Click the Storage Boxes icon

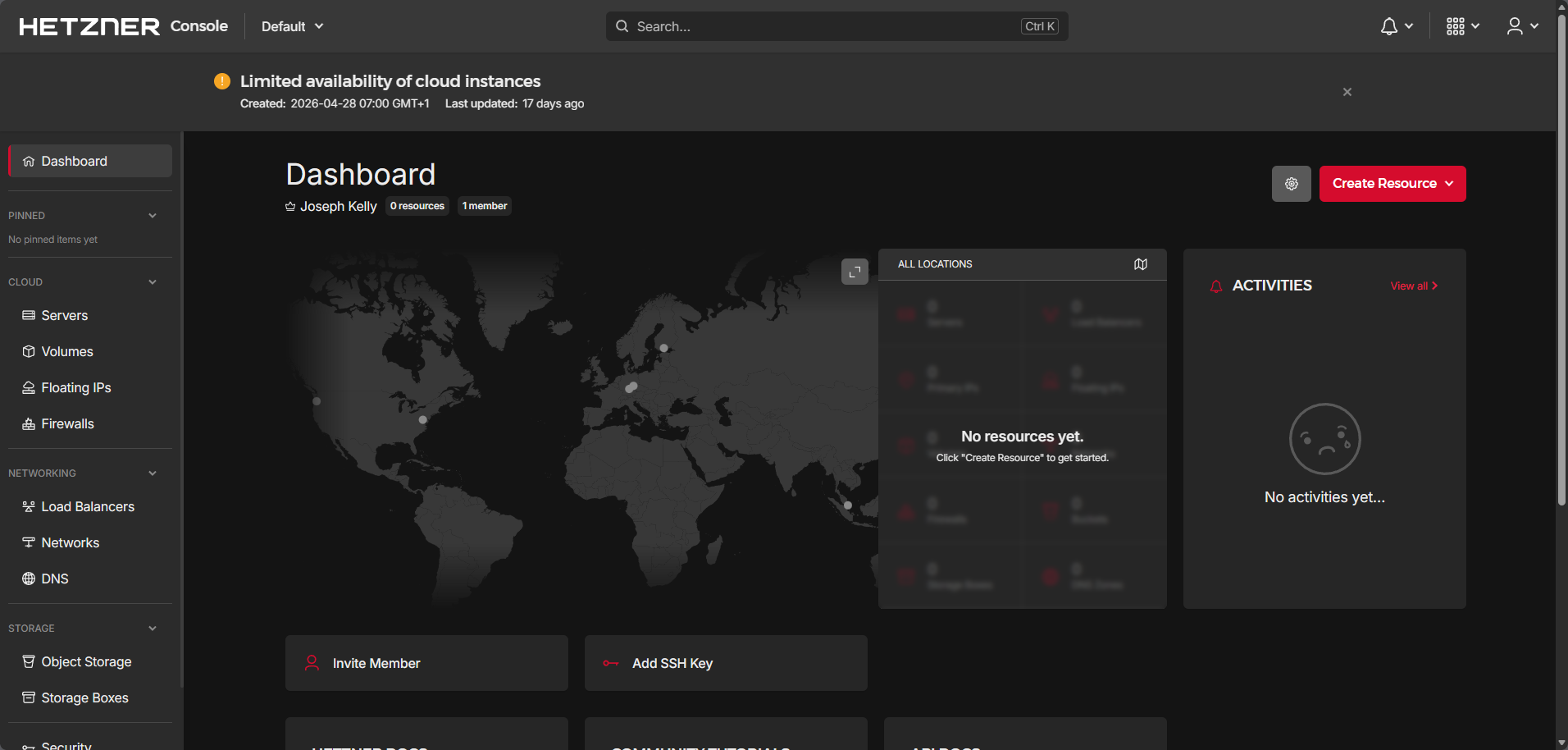coord(29,697)
